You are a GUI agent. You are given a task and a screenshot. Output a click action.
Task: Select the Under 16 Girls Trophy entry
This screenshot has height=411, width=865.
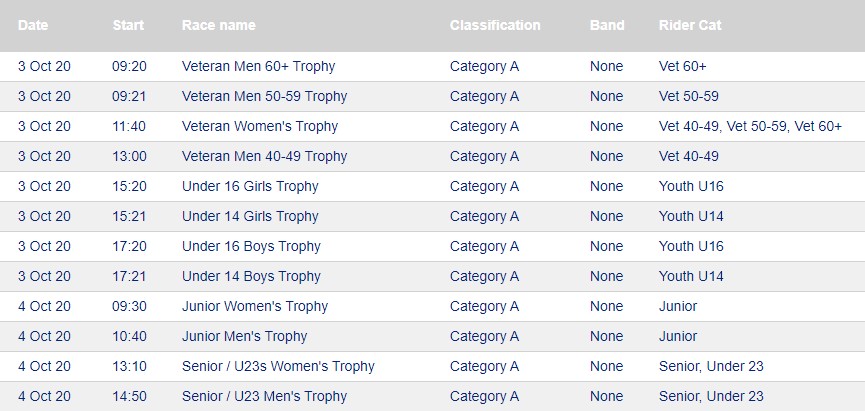tap(250, 186)
